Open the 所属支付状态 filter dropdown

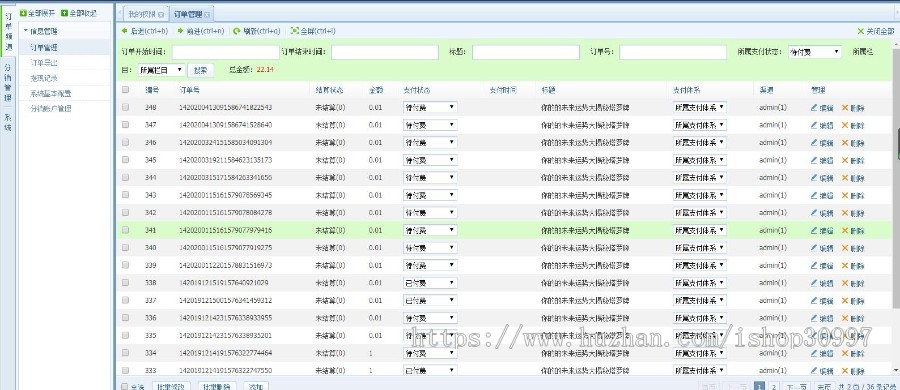point(814,52)
